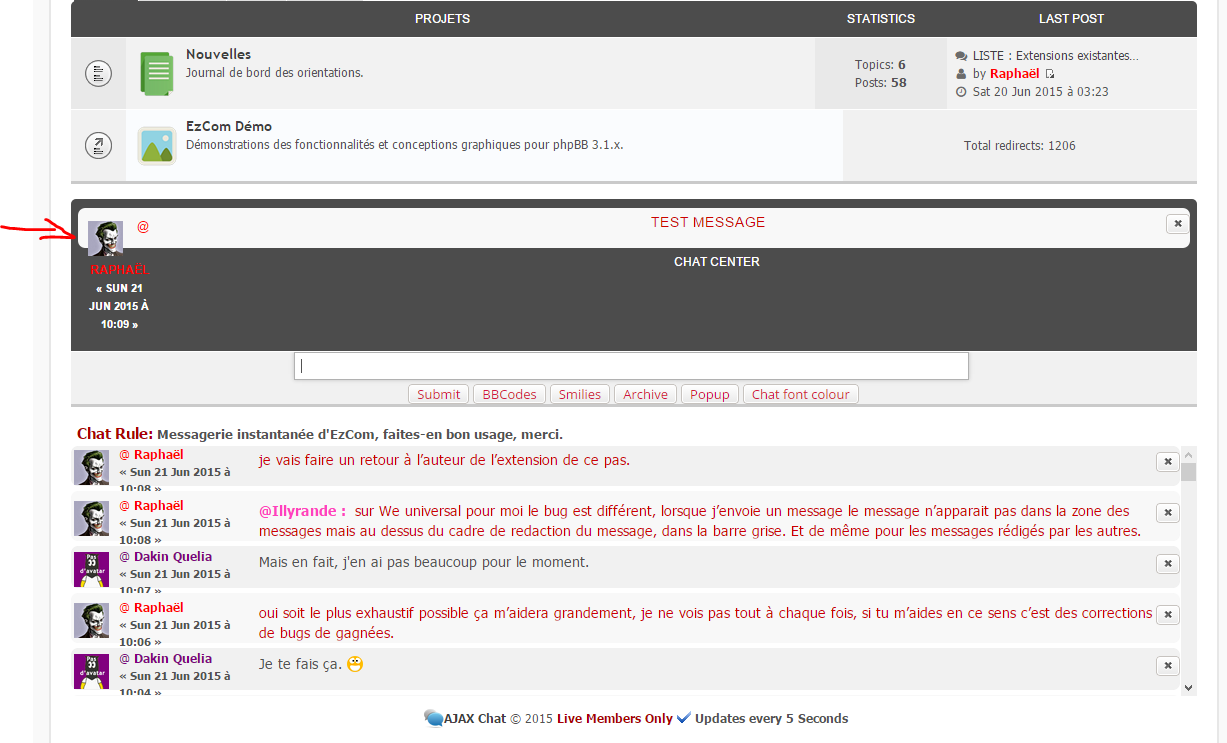Delete the TEST MESSAGE with its X button
The width and height of the screenshot is (1227, 743).
pyautogui.click(x=1177, y=224)
